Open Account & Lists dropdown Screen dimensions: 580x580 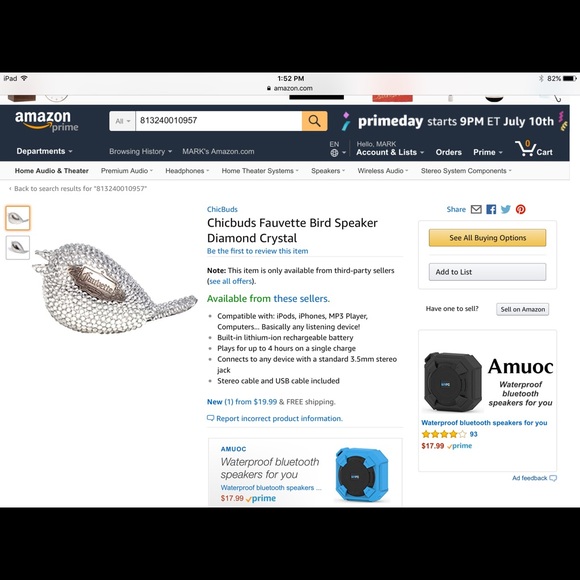pos(390,149)
